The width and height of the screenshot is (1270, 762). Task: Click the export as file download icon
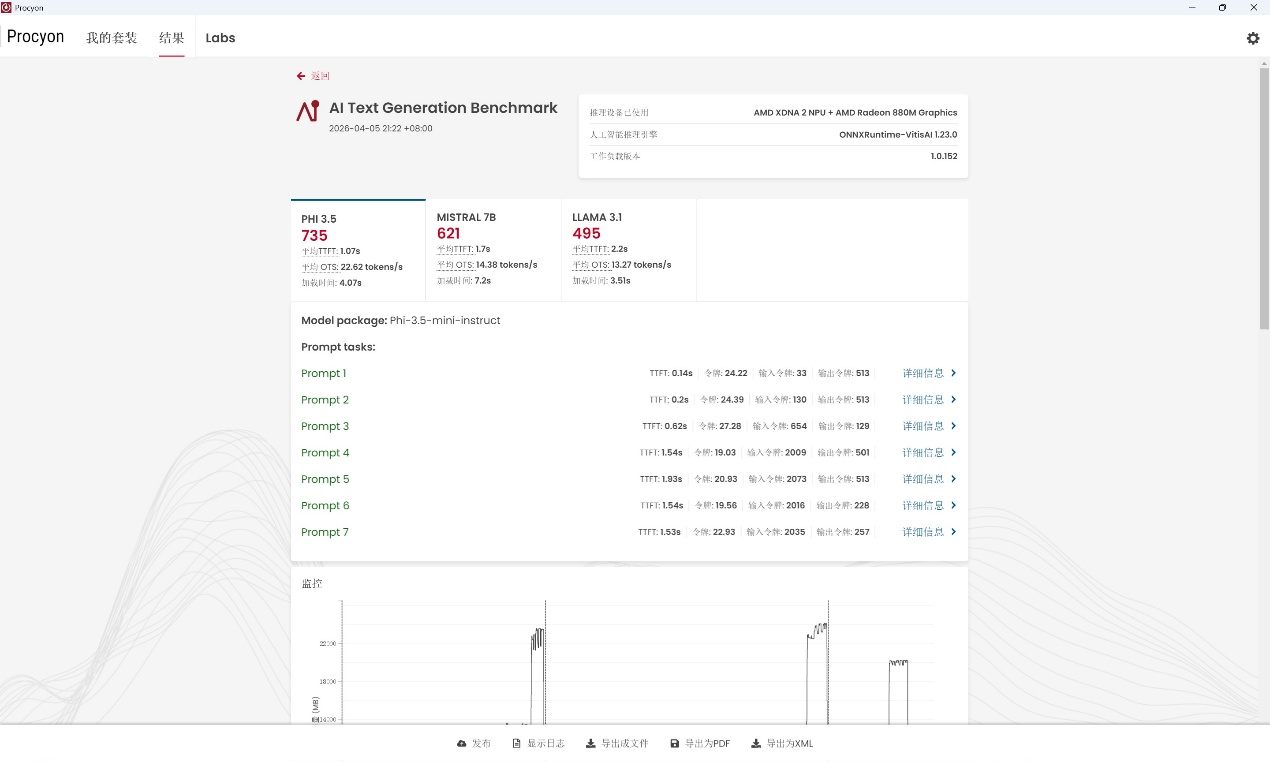tap(591, 744)
